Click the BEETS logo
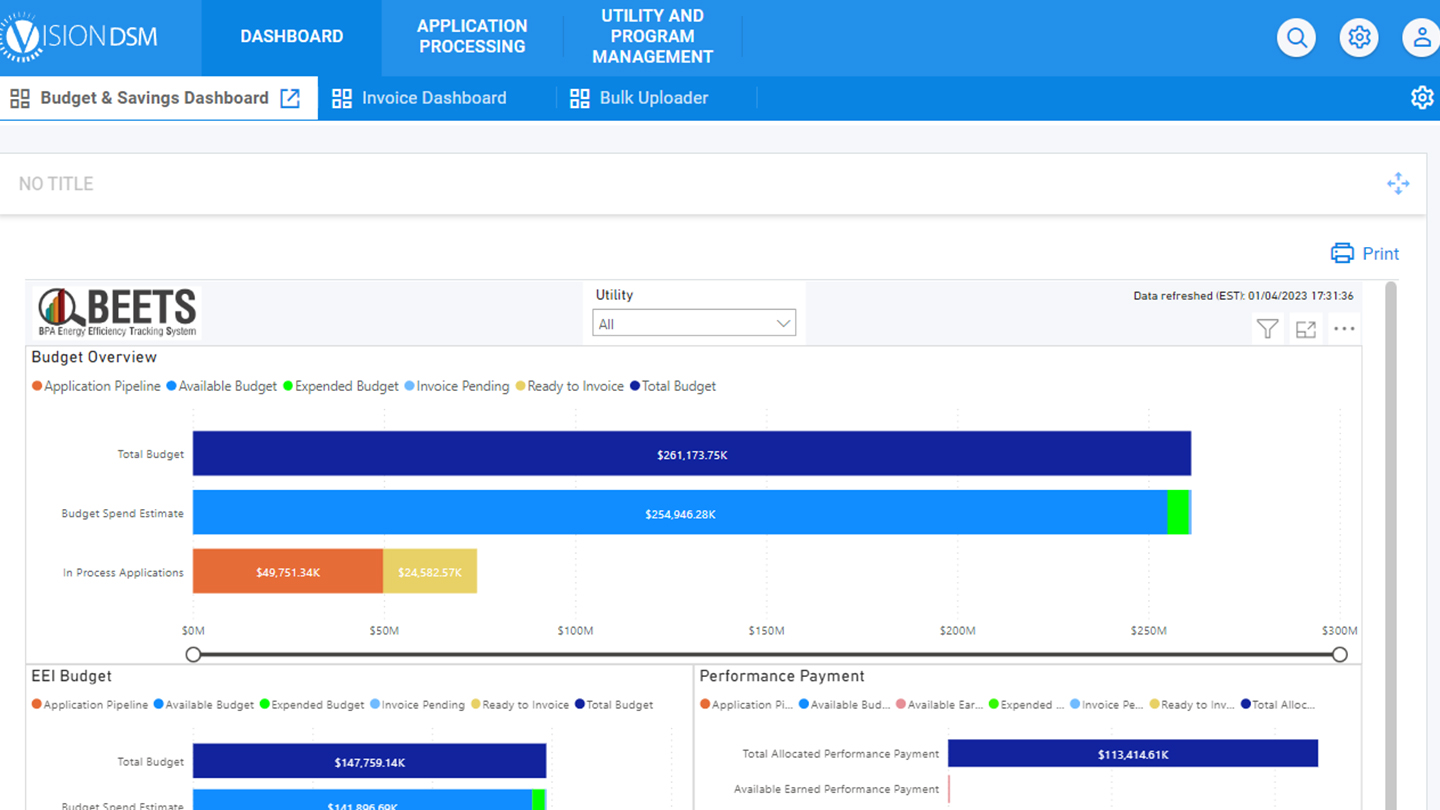The image size is (1440, 810). (115, 311)
